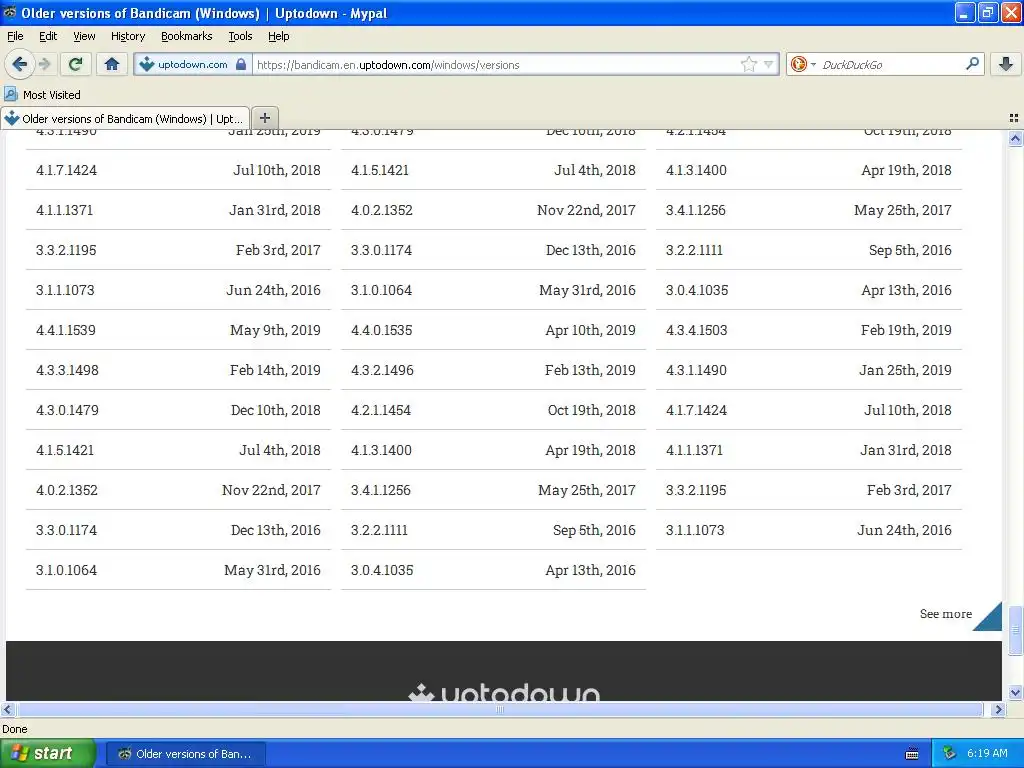Open the Windows Start menu
This screenshot has height=768, width=1024.
[48, 753]
